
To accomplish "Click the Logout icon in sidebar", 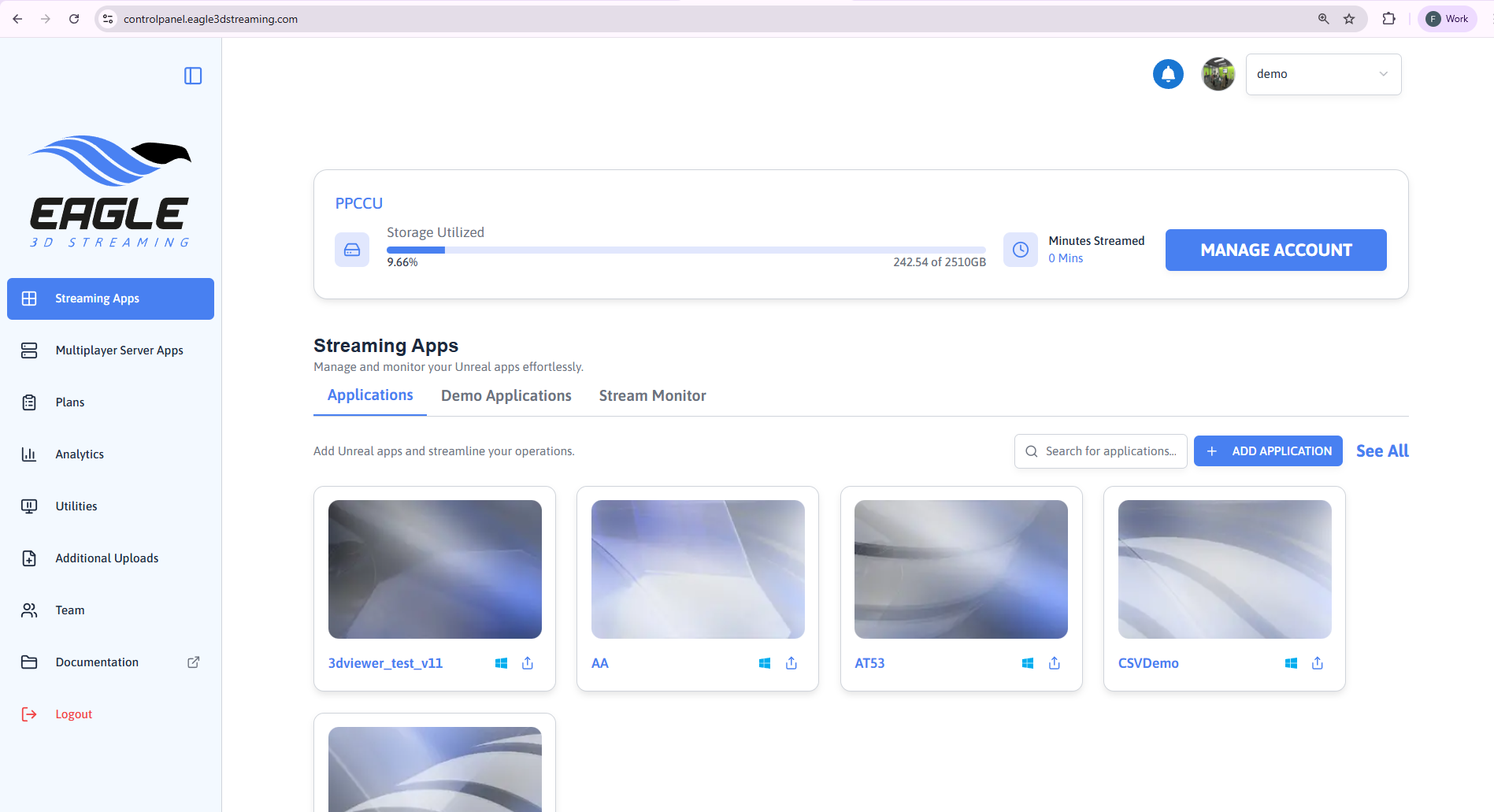I will click(x=29, y=714).
